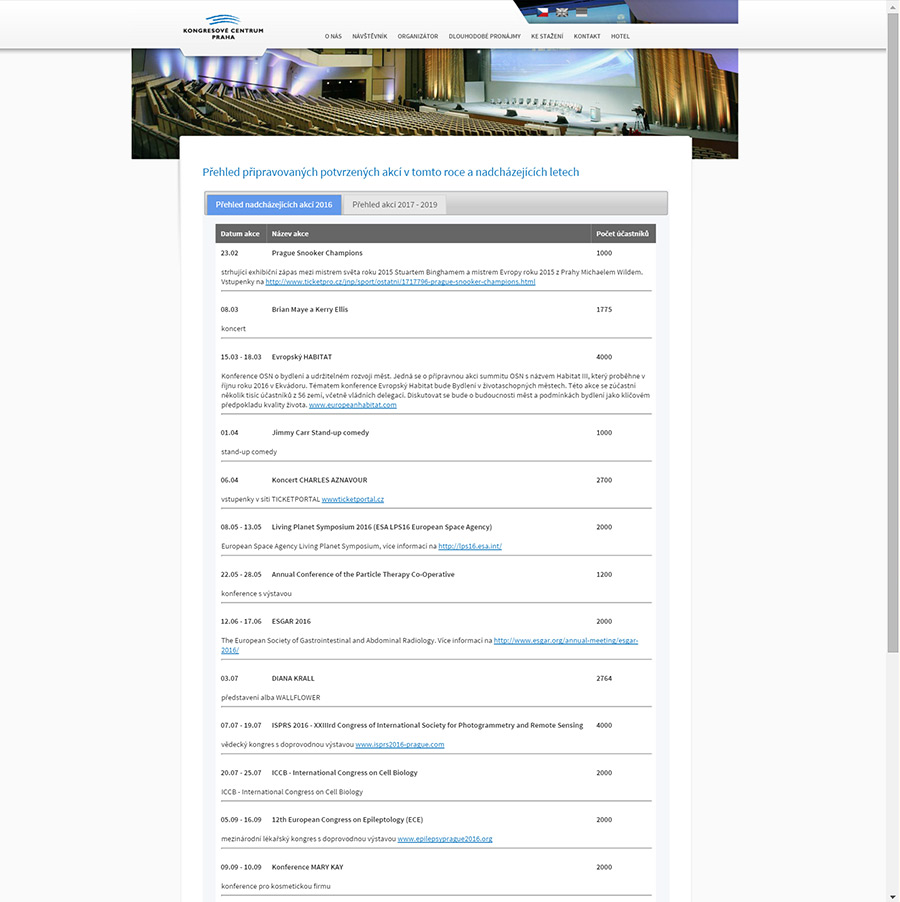
Task: Click the date 03.07
Action: pos(229,678)
